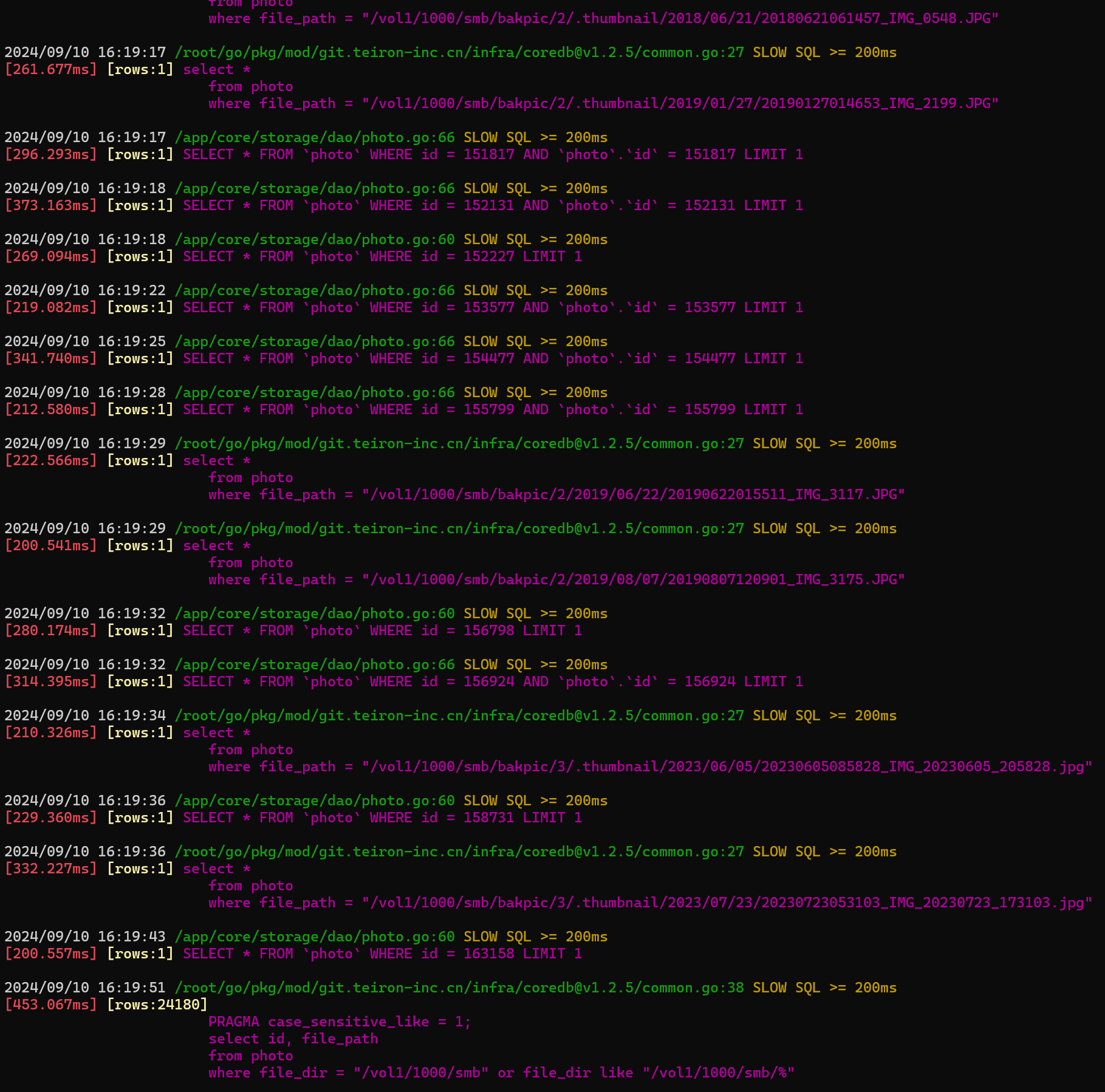The width and height of the screenshot is (1105, 1092).
Task: Click the file path ending in IMG_2199.JPG
Action: point(680,103)
